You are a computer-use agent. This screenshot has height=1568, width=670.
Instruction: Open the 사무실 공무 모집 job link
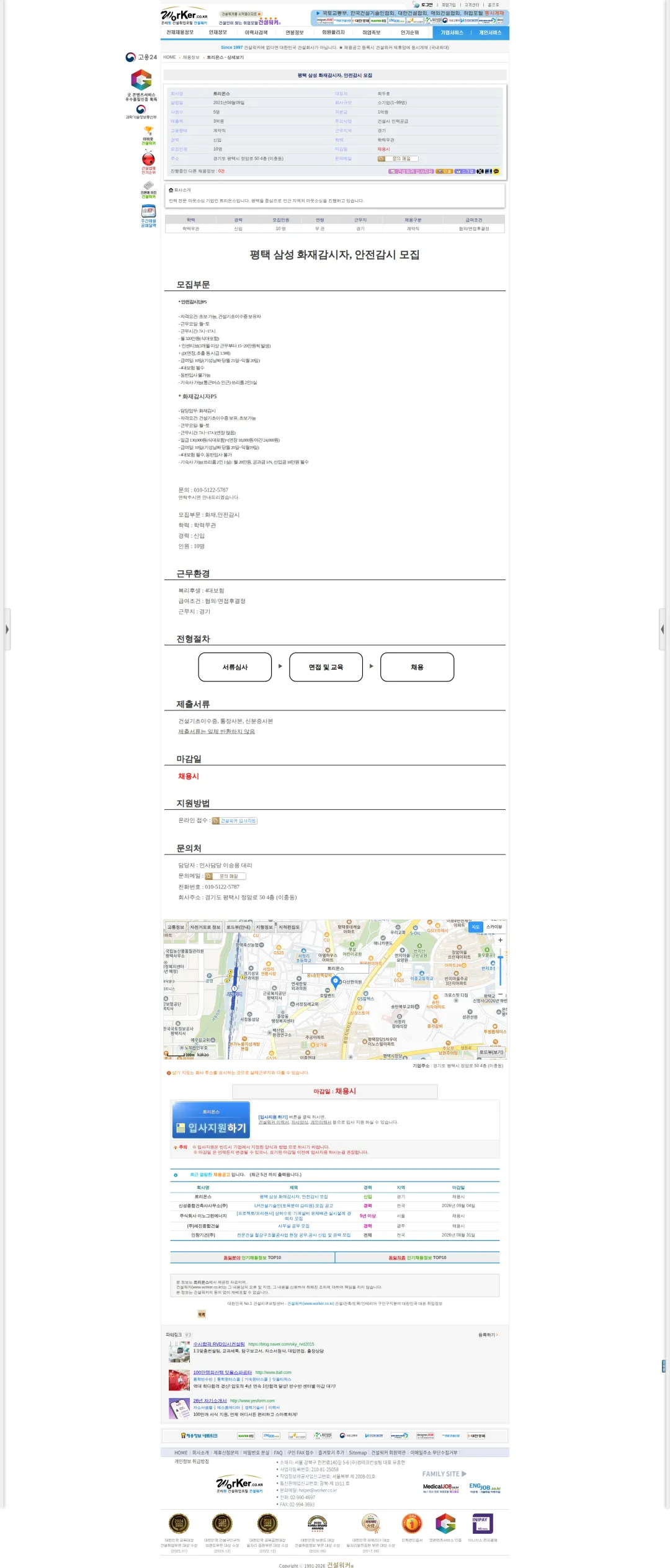(x=293, y=1225)
